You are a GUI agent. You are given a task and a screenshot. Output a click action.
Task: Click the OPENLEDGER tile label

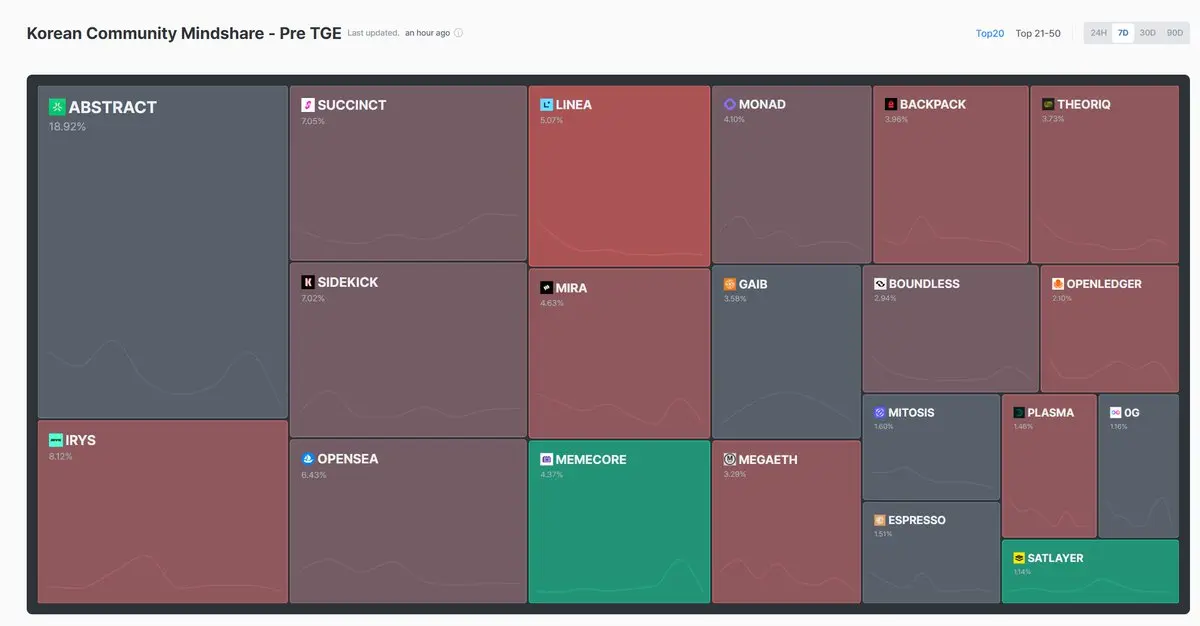(1104, 284)
